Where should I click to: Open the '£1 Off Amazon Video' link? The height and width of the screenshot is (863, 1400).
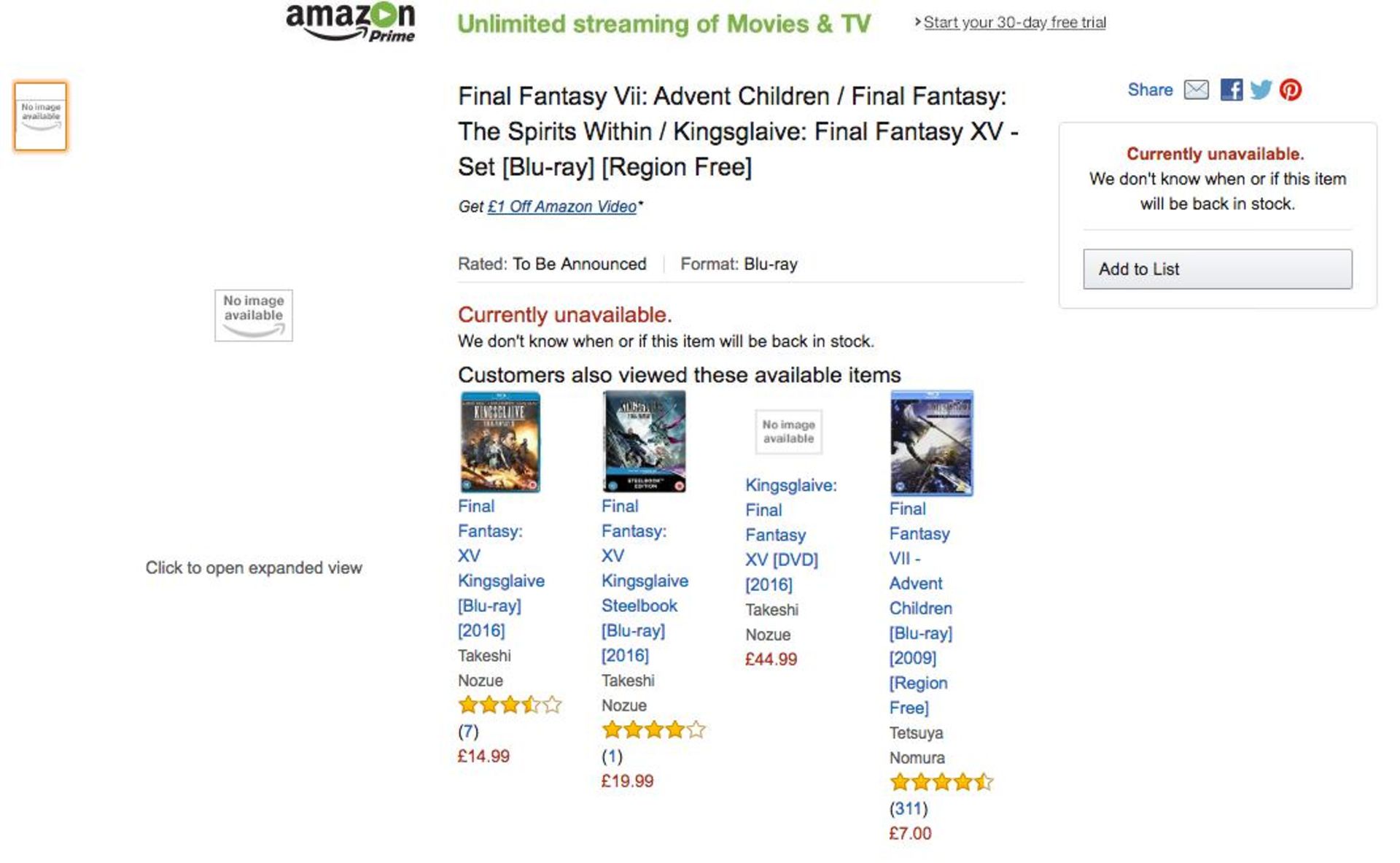[562, 206]
